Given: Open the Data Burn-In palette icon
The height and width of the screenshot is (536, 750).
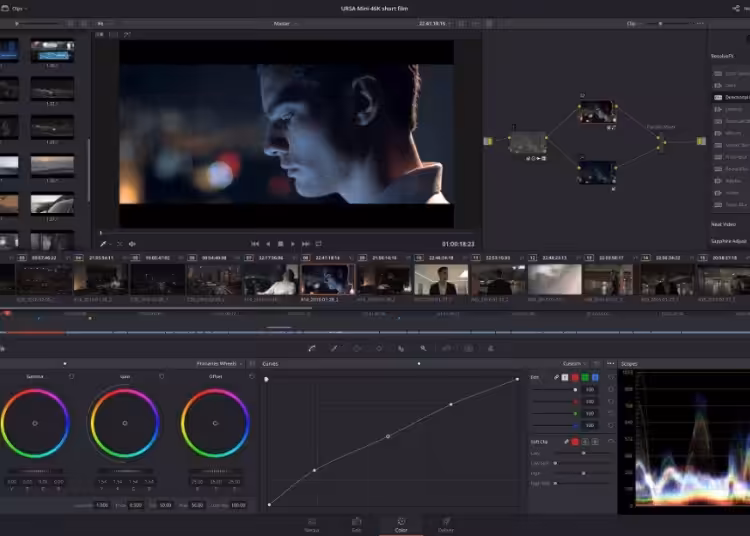Looking at the screenshot, I should (x=491, y=349).
